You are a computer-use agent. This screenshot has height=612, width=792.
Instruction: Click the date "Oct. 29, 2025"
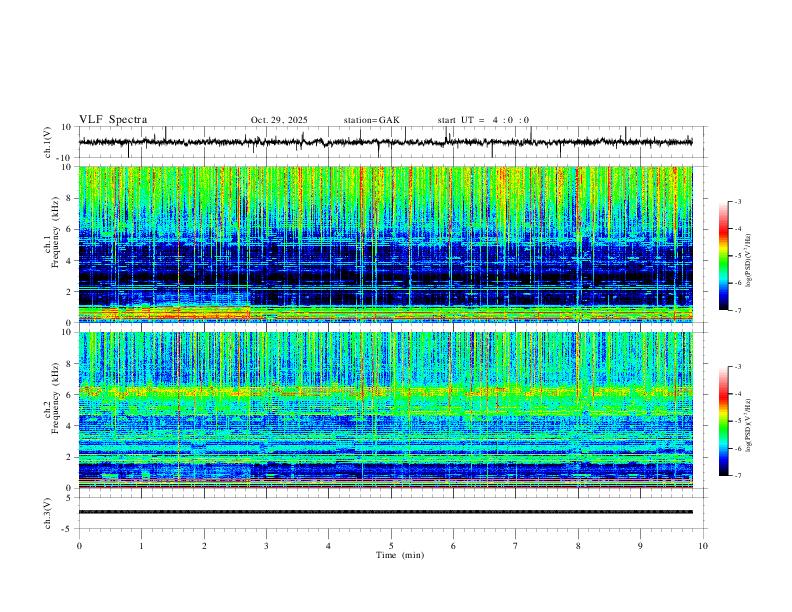click(279, 120)
